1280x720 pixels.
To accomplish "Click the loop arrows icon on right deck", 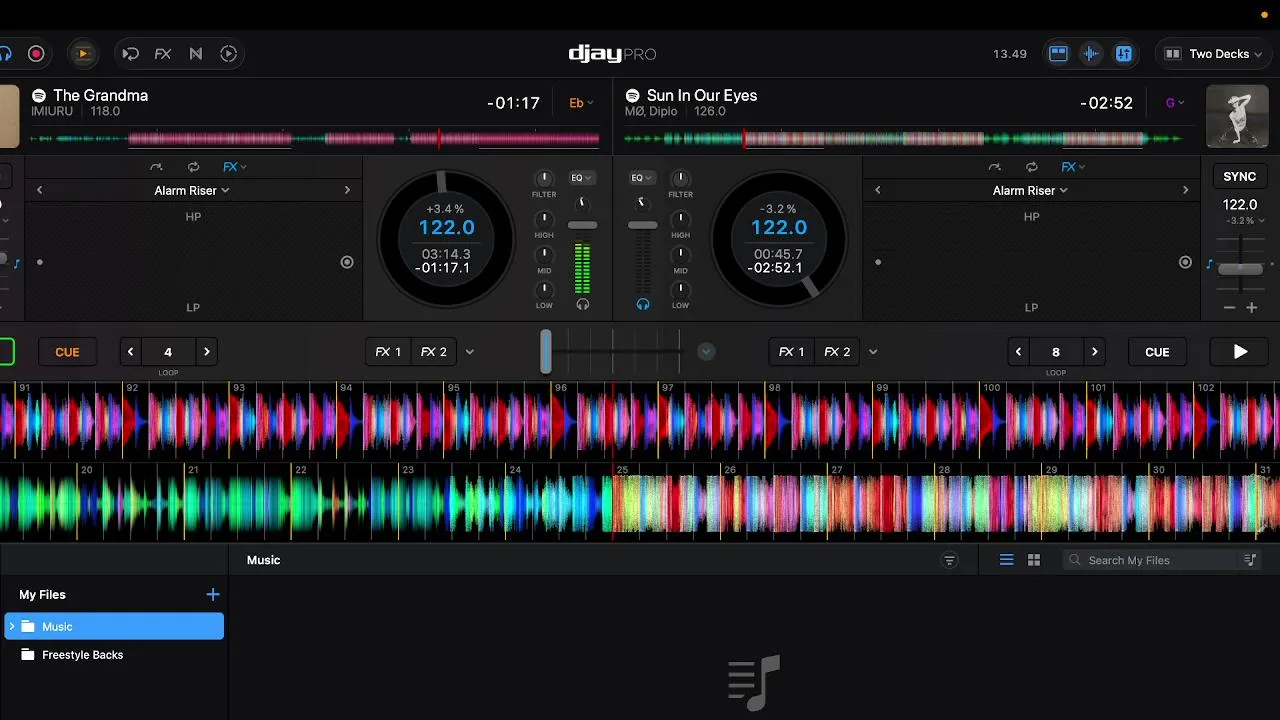I will pos(1031,167).
